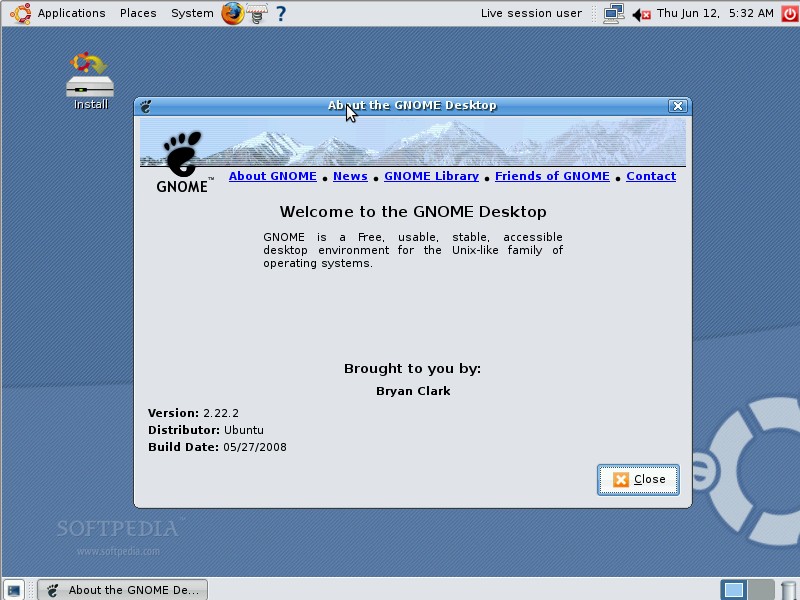Image resolution: width=800 pixels, height=600 pixels.
Task: Open the News link
Action: [350, 176]
